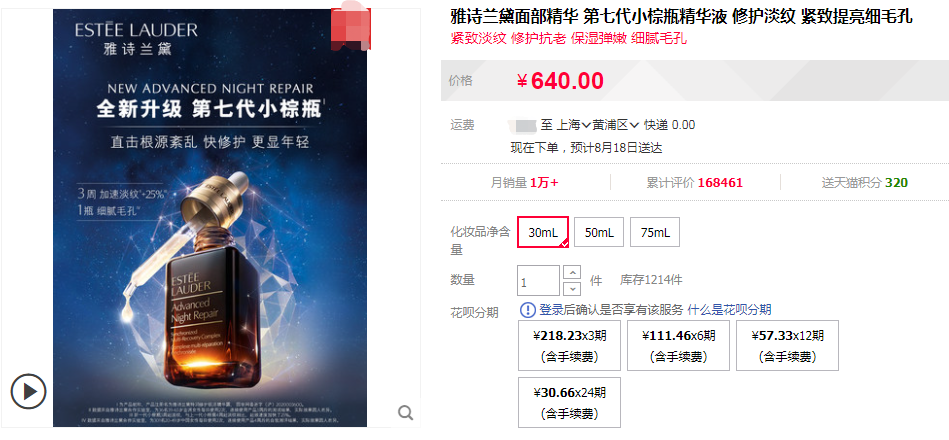
Task: Expand the 黄浦区 district dropdown
Action: click(x=616, y=125)
